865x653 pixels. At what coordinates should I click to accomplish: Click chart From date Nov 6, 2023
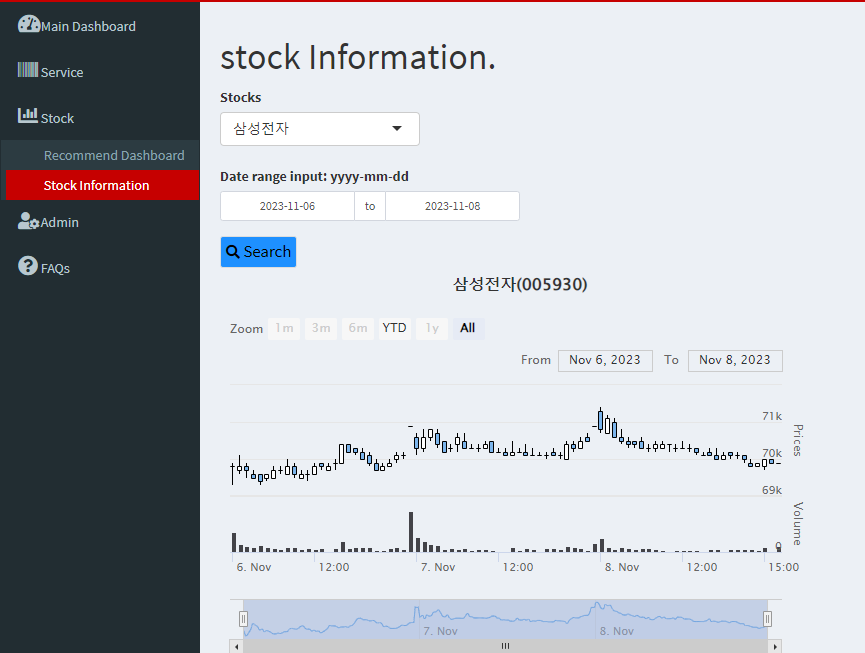click(x=605, y=360)
